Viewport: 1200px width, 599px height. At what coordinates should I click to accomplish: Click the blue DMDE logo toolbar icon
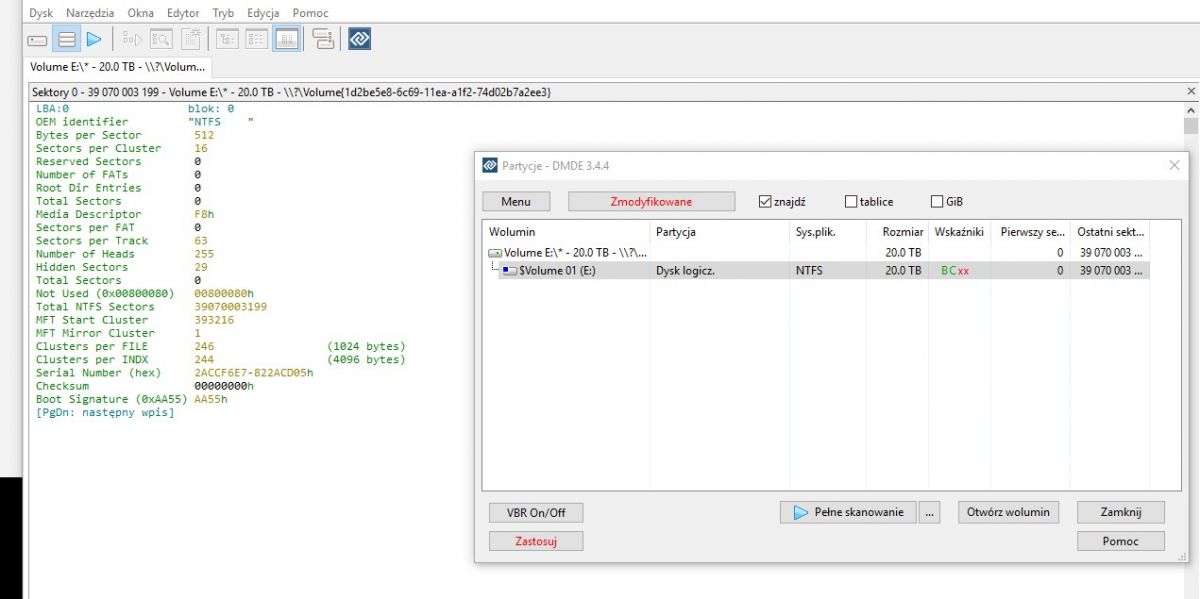click(360, 40)
